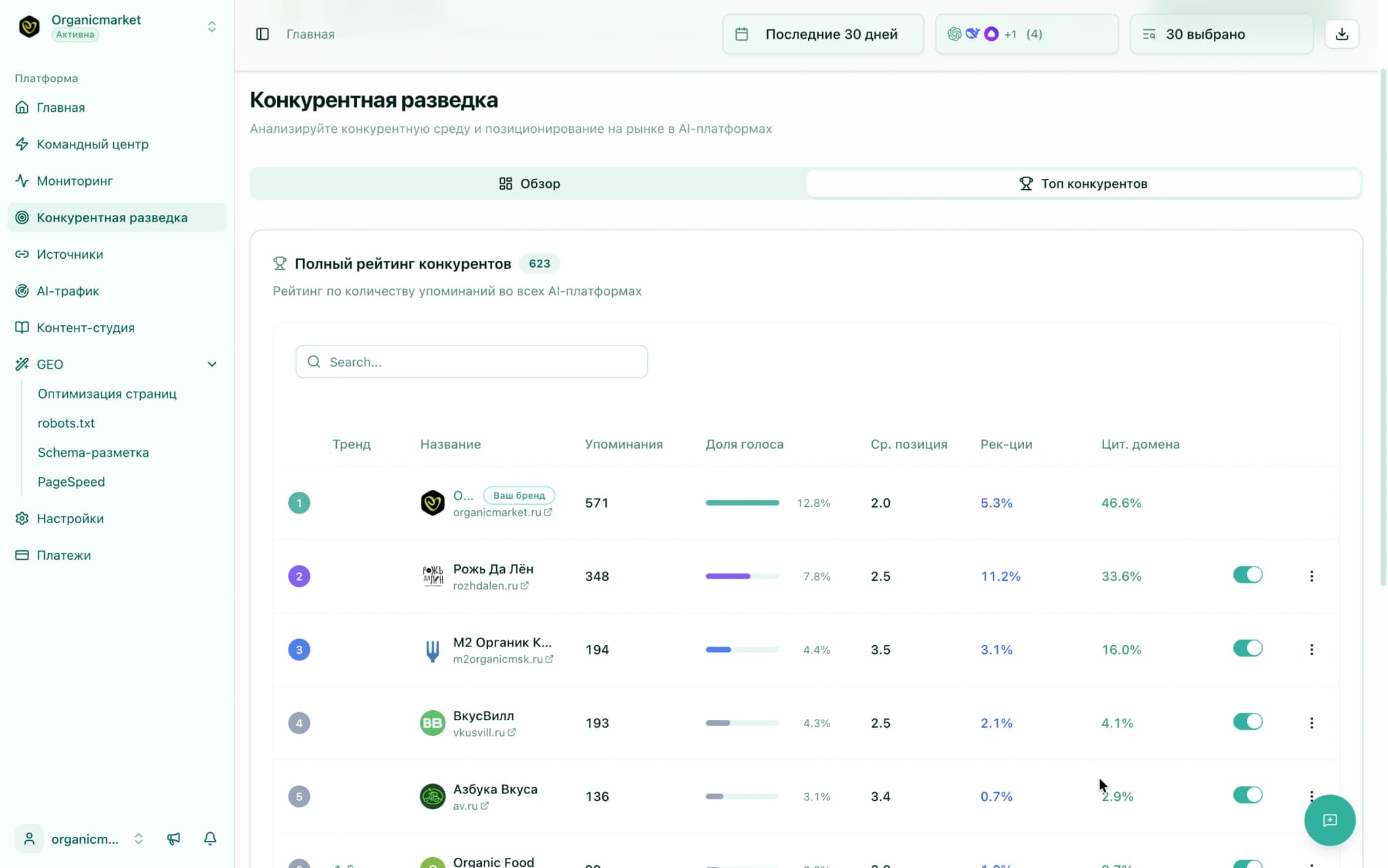Focus the competitor Search field

pos(472,362)
